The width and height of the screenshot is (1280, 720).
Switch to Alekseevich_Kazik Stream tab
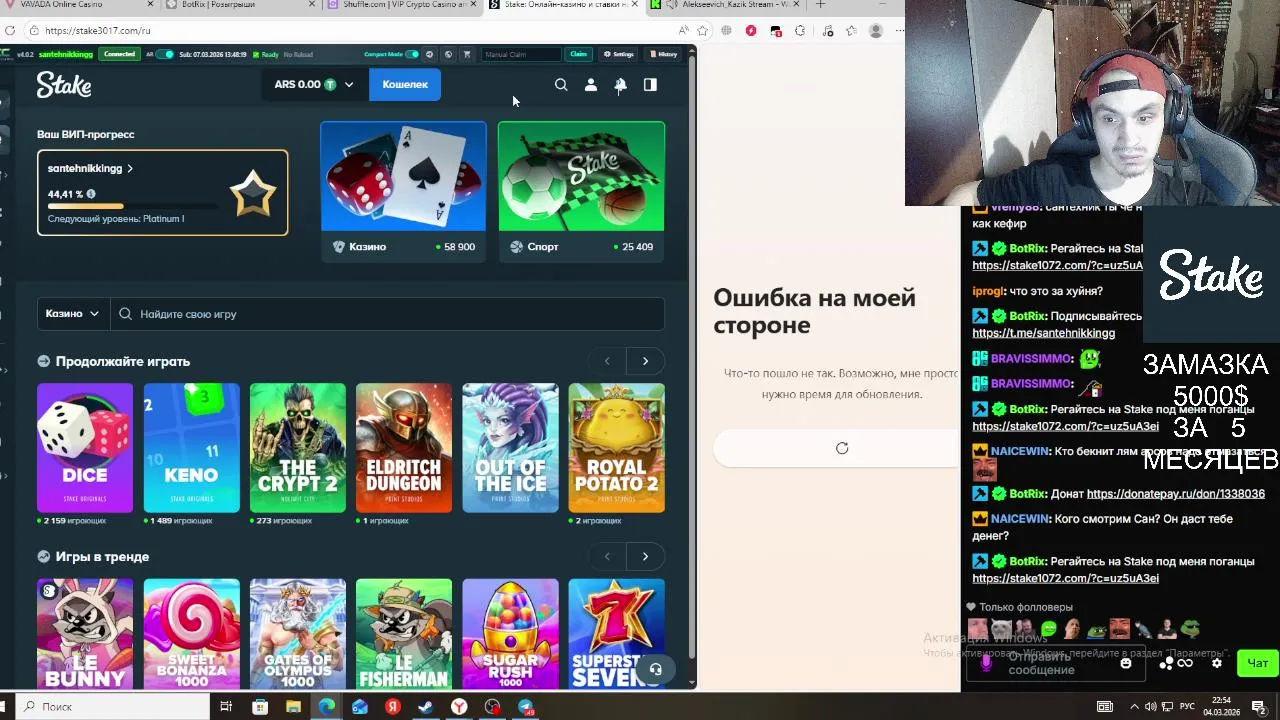point(725,4)
